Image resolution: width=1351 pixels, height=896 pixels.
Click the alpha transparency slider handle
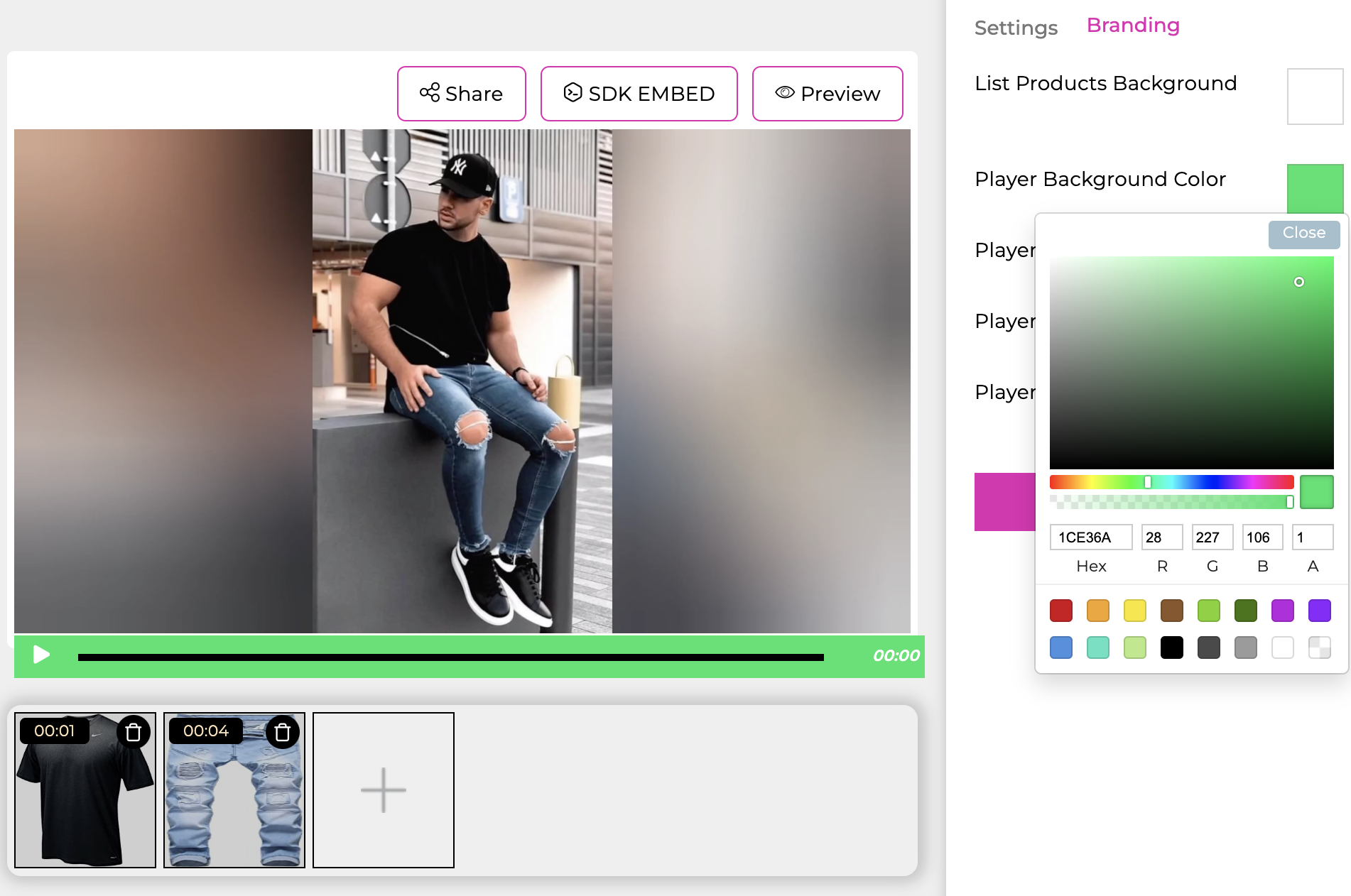pos(1289,502)
